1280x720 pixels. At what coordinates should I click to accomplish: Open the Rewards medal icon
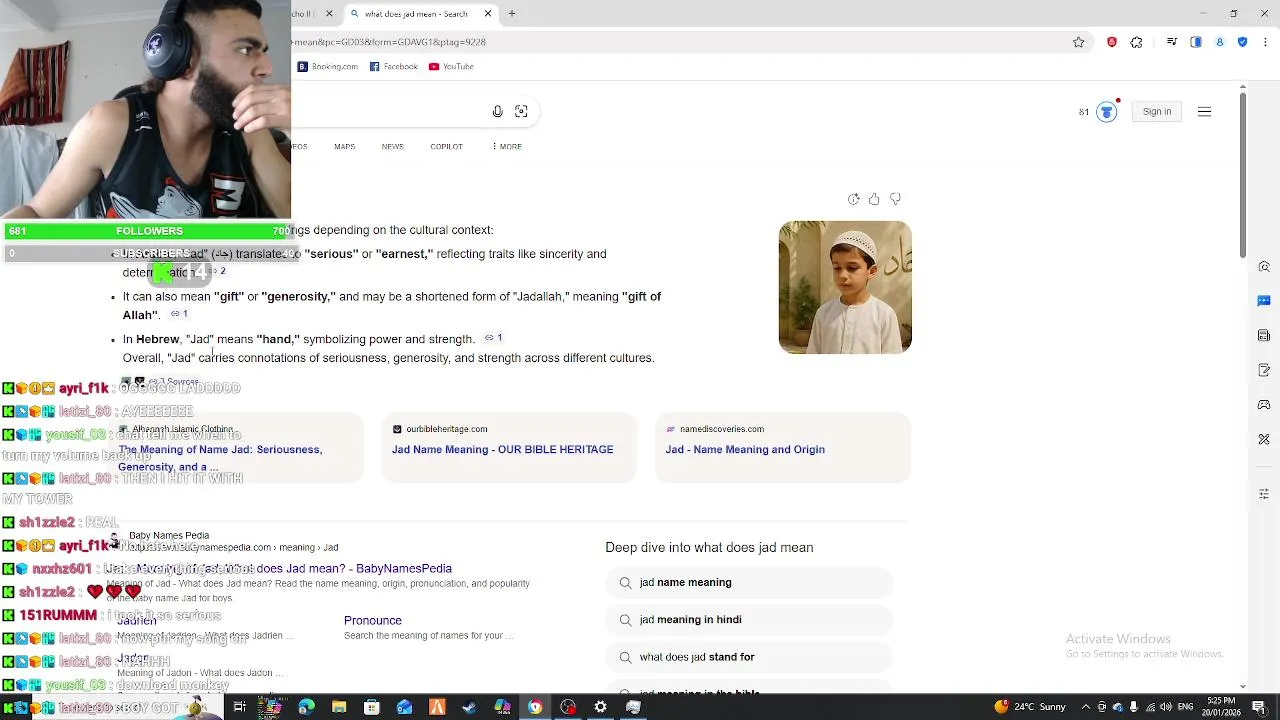tap(1106, 112)
